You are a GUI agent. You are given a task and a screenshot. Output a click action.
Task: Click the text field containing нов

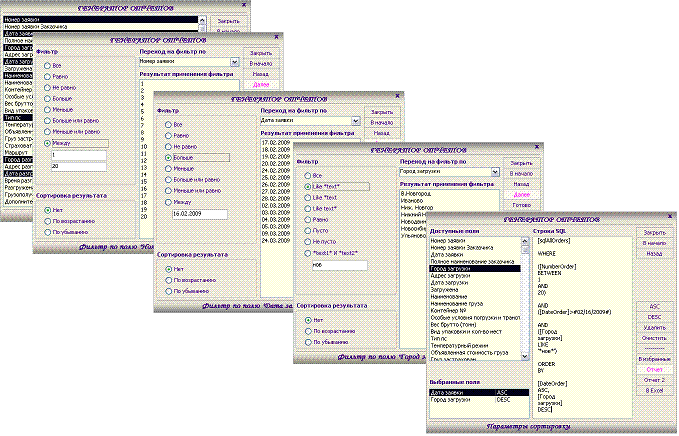[x=340, y=265]
